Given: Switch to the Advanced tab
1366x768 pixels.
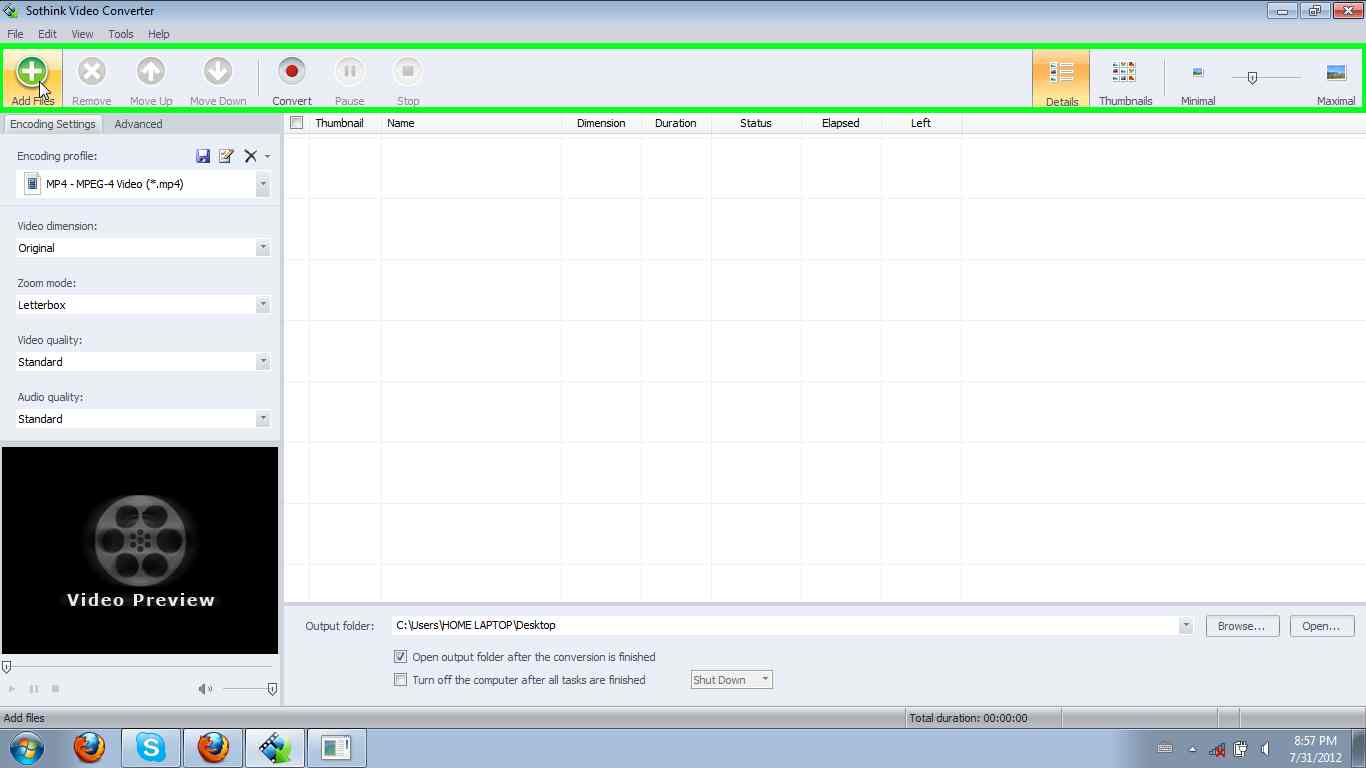Looking at the screenshot, I should click(138, 124).
